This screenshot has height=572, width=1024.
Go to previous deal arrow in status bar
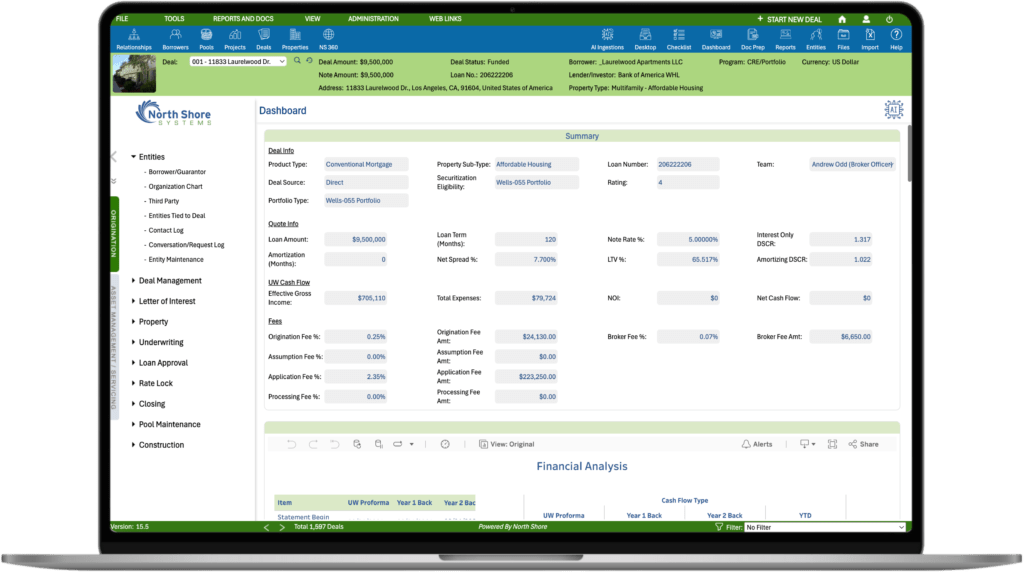click(x=266, y=527)
